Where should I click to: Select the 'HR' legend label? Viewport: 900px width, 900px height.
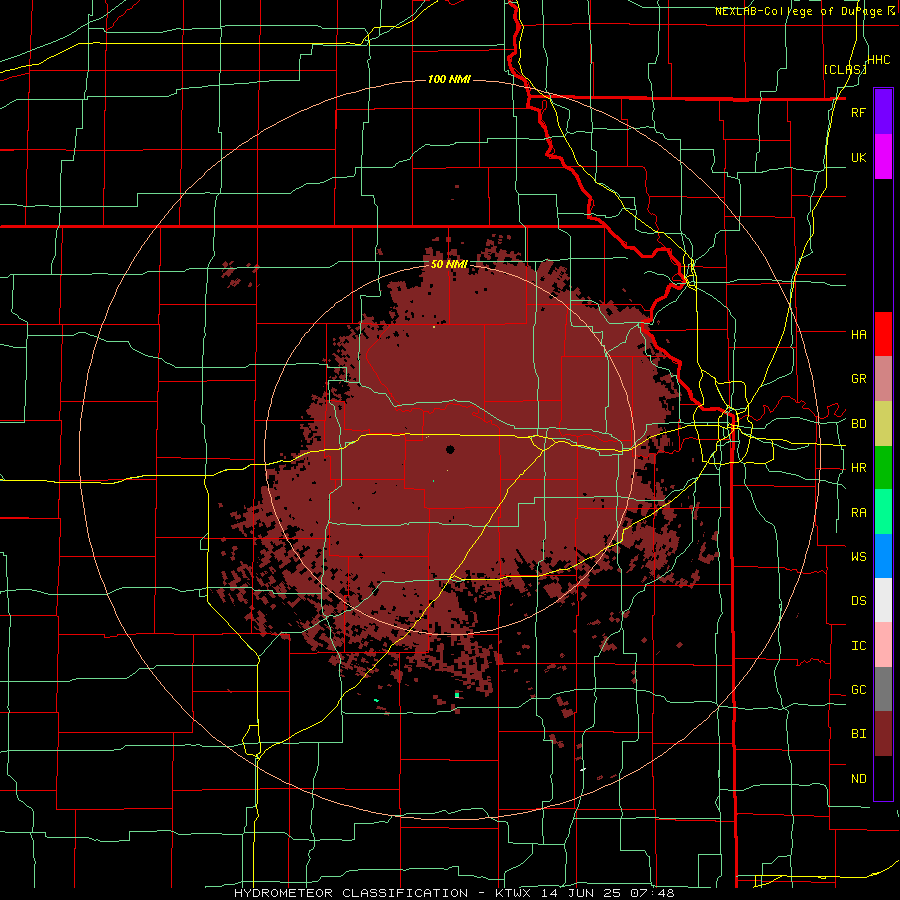coord(858,468)
